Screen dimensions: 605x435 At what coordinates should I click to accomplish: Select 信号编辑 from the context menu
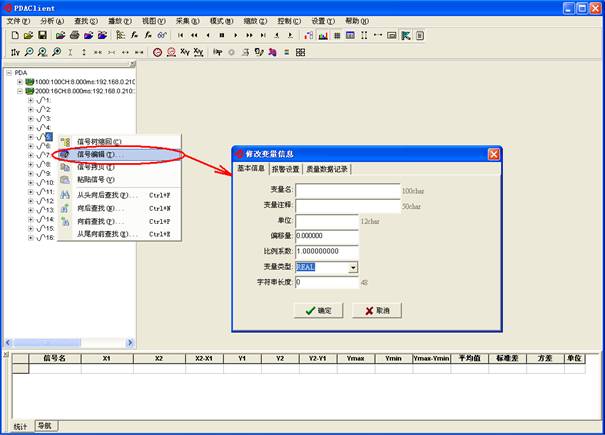click(x=97, y=155)
